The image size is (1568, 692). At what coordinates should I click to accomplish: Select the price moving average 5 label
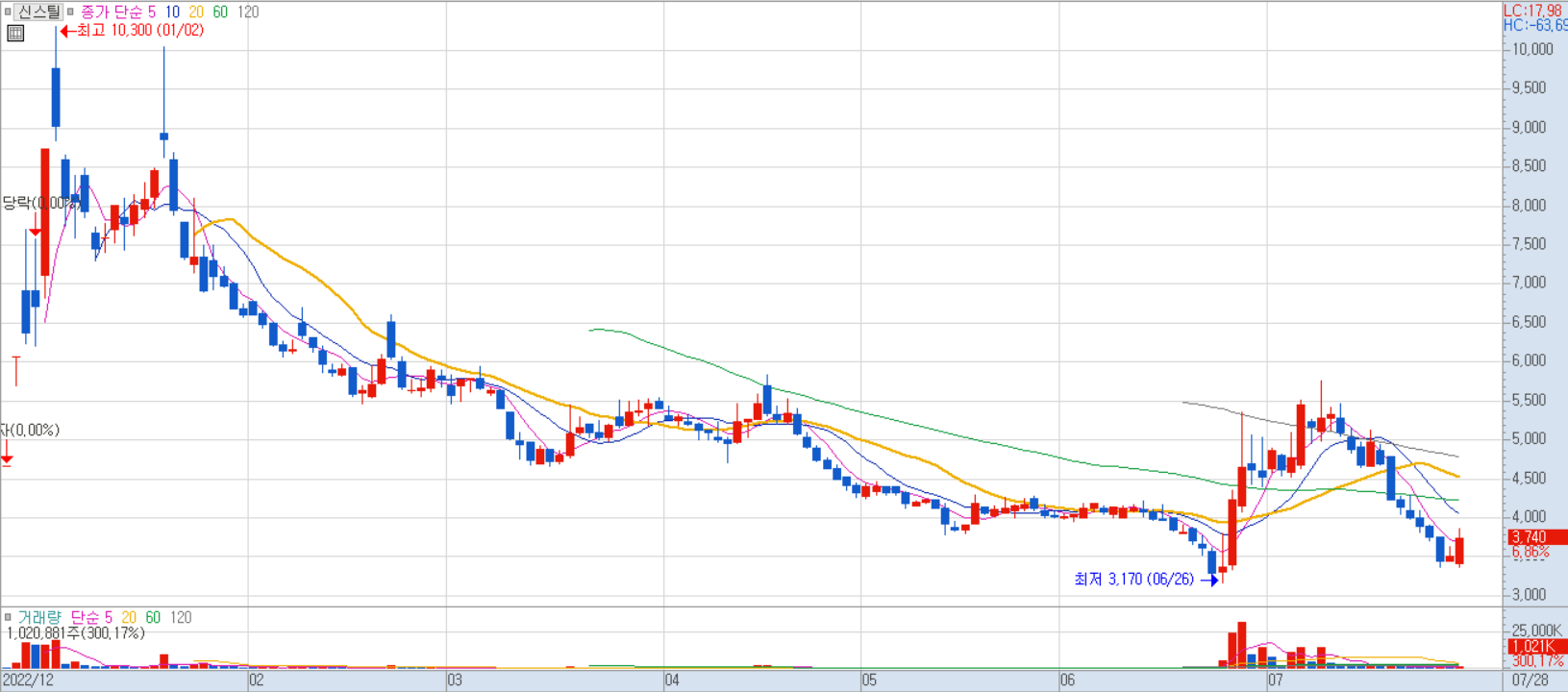click(152, 12)
